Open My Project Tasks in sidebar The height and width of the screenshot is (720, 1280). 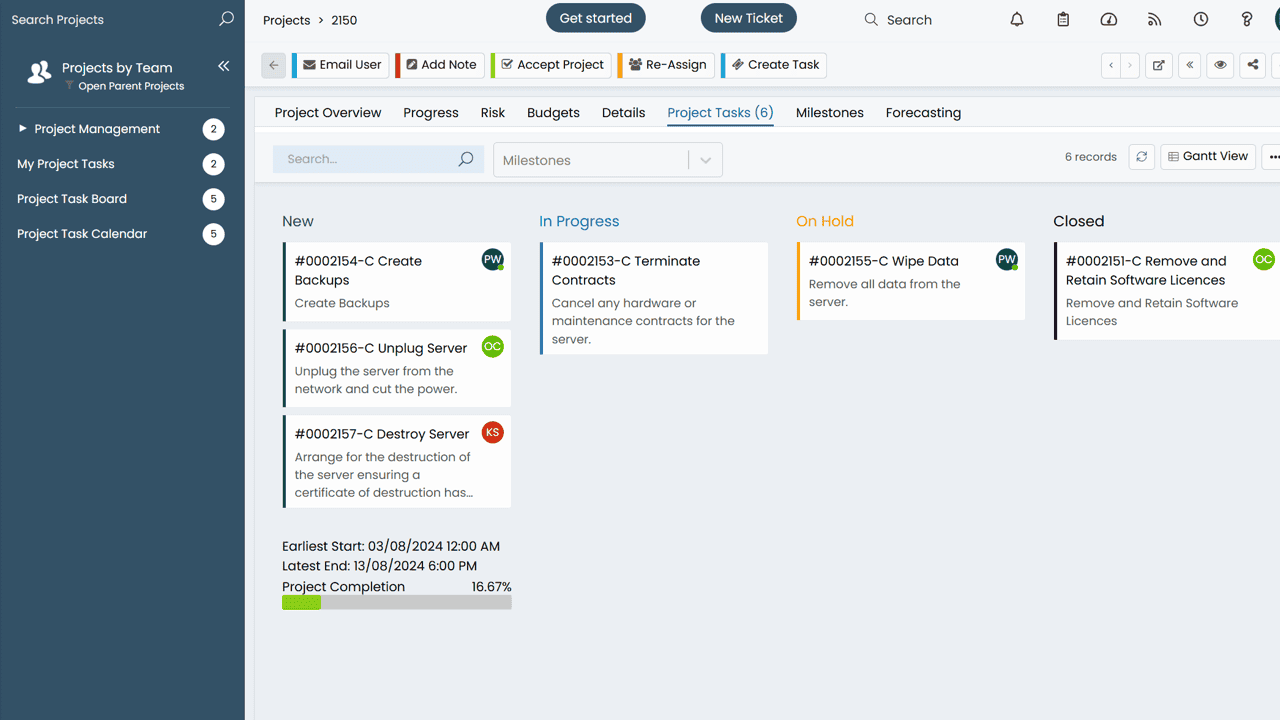pyautogui.click(x=66, y=164)
